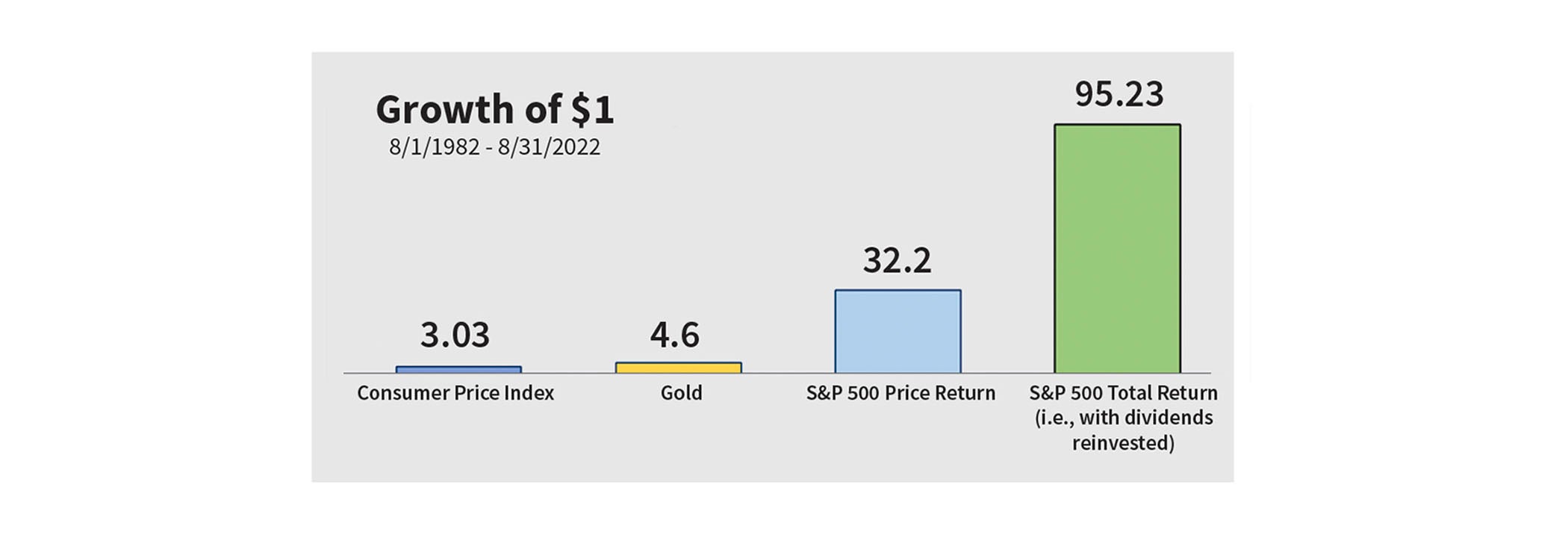Click the 3.03 value label
The height and width of the screenshot is (538, 1568).
455,335
